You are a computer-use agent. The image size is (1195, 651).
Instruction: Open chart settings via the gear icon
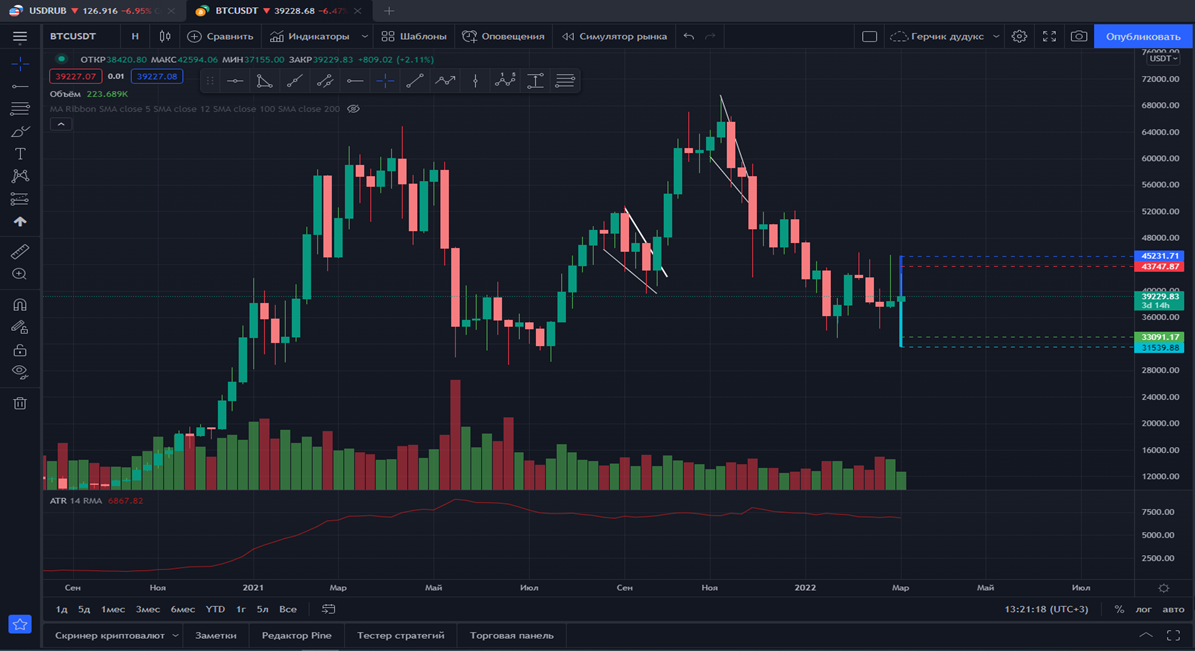pyautogui.click(x=1019, y=35)
